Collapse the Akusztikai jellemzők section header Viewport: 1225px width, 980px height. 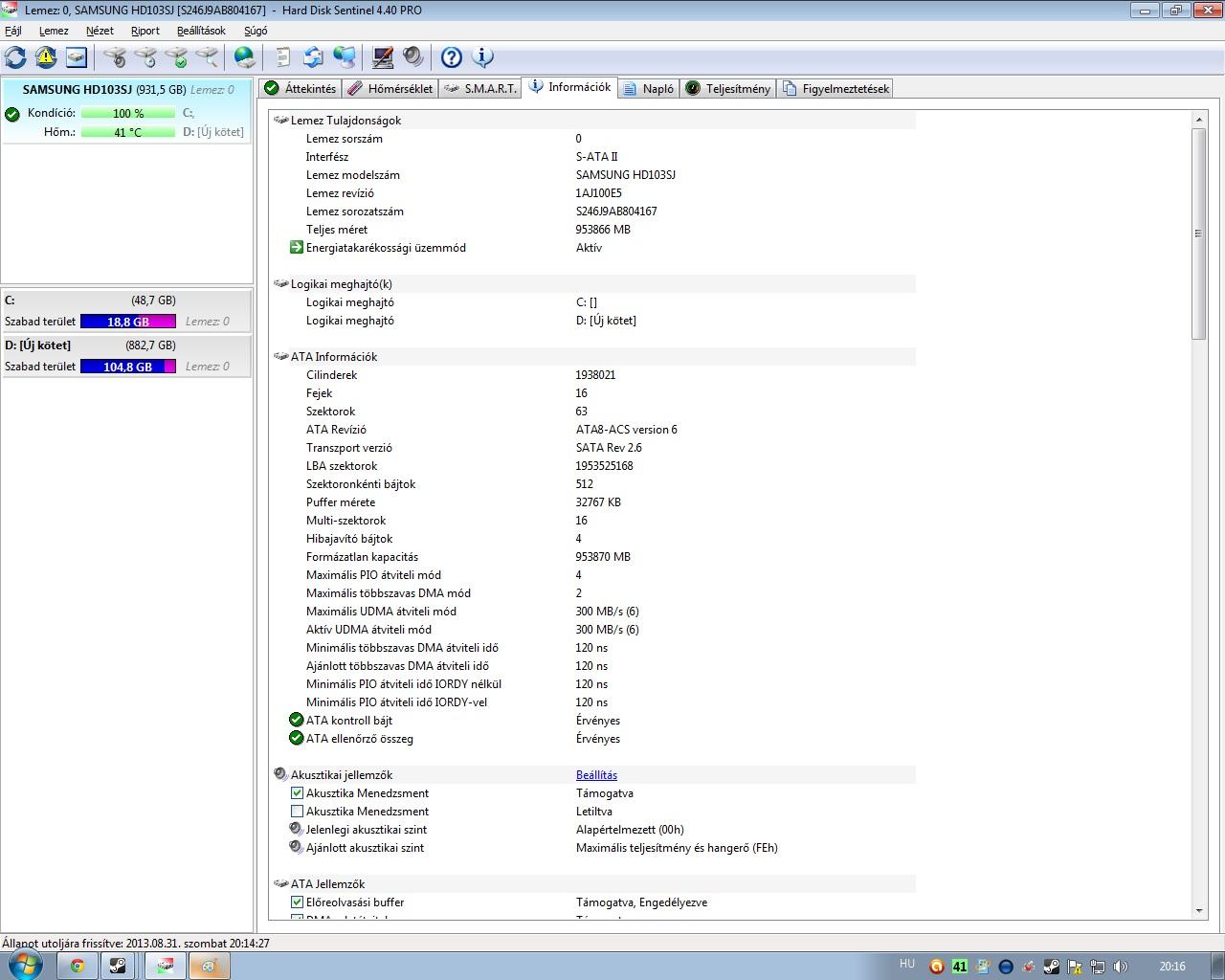point(593,775)
